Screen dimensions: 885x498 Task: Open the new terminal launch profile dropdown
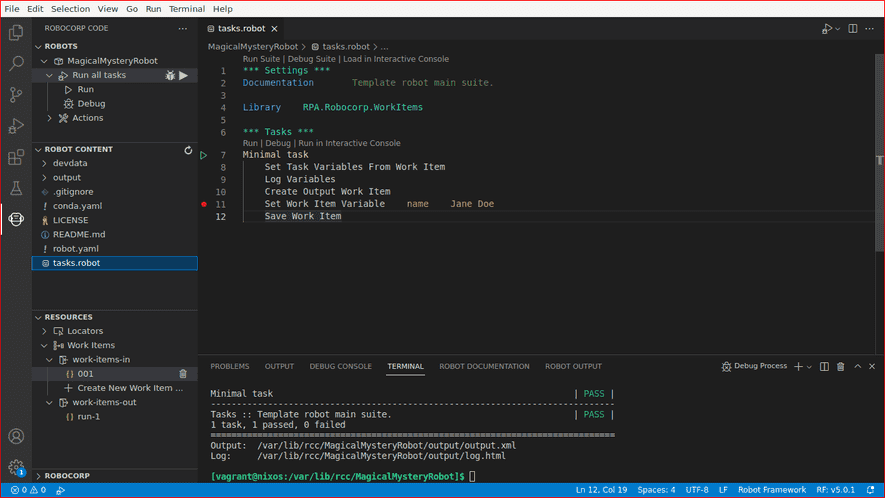pos(809,366)
